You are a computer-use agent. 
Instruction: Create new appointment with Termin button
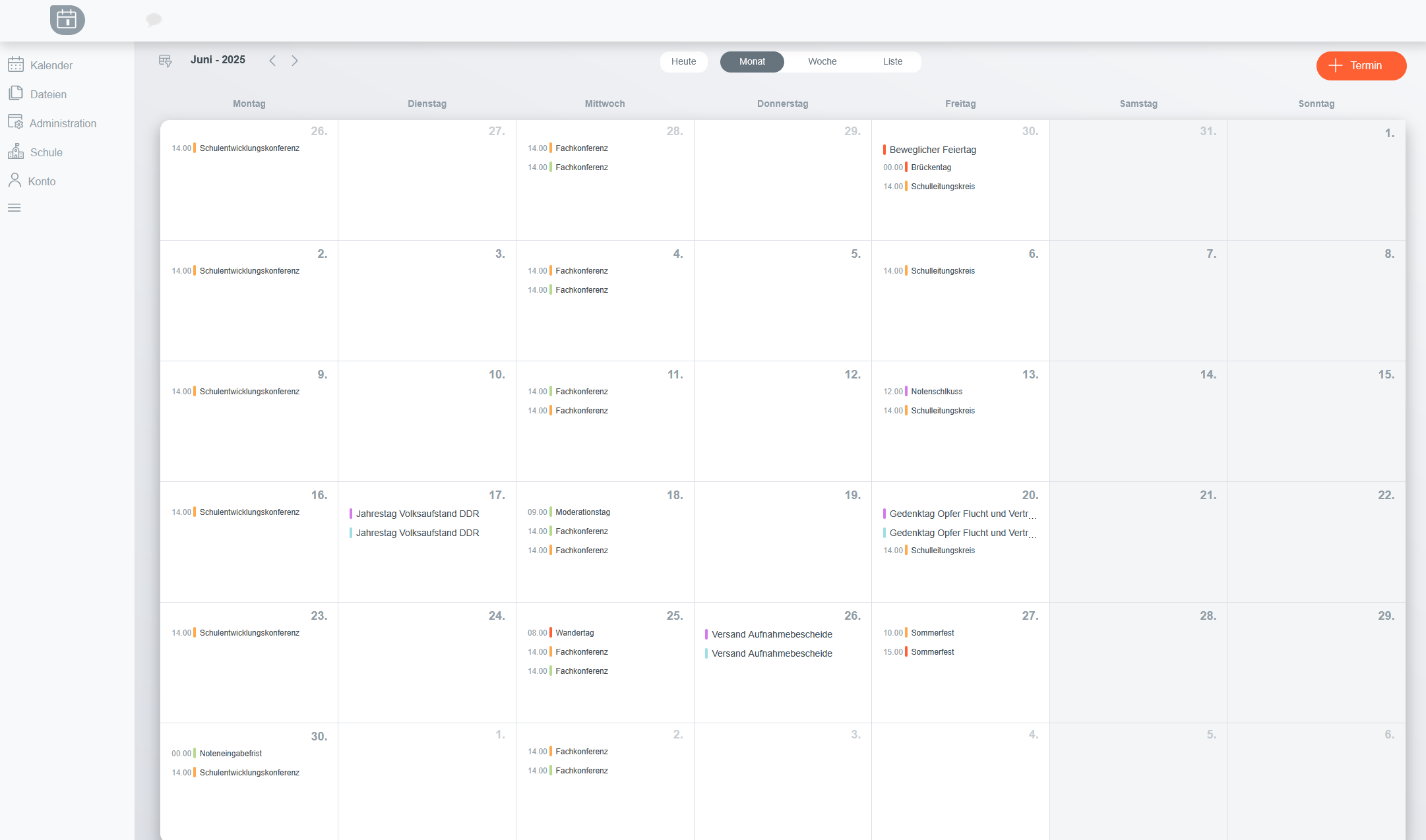pyautogui.click(x=1361, y=65)
